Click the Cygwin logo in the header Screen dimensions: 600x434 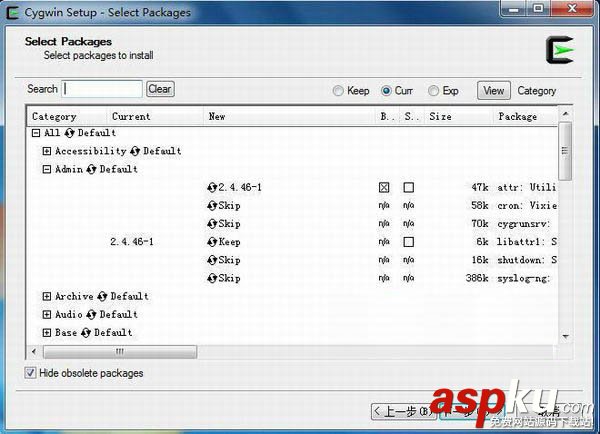[x=560, y=50]
